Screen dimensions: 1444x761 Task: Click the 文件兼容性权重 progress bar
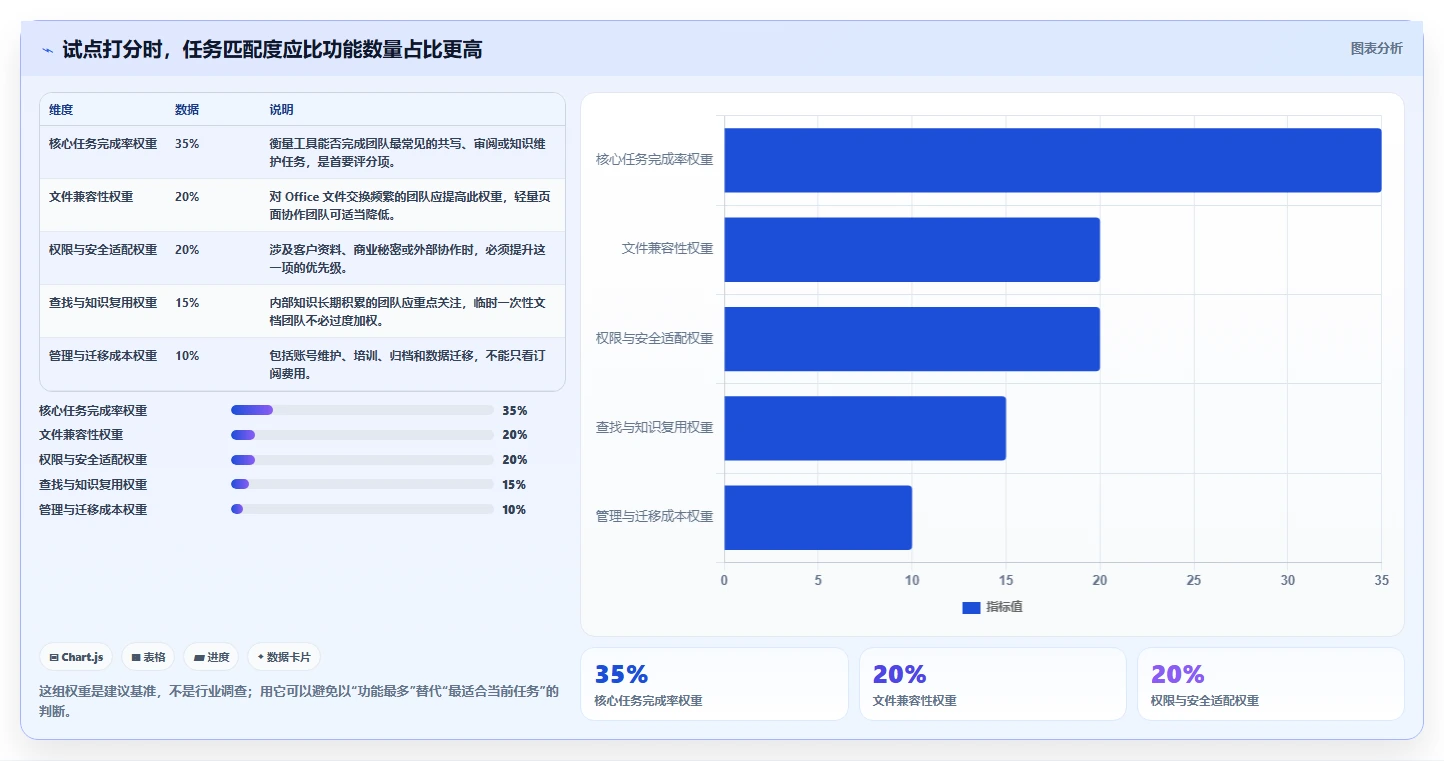[x=362, y=435]
